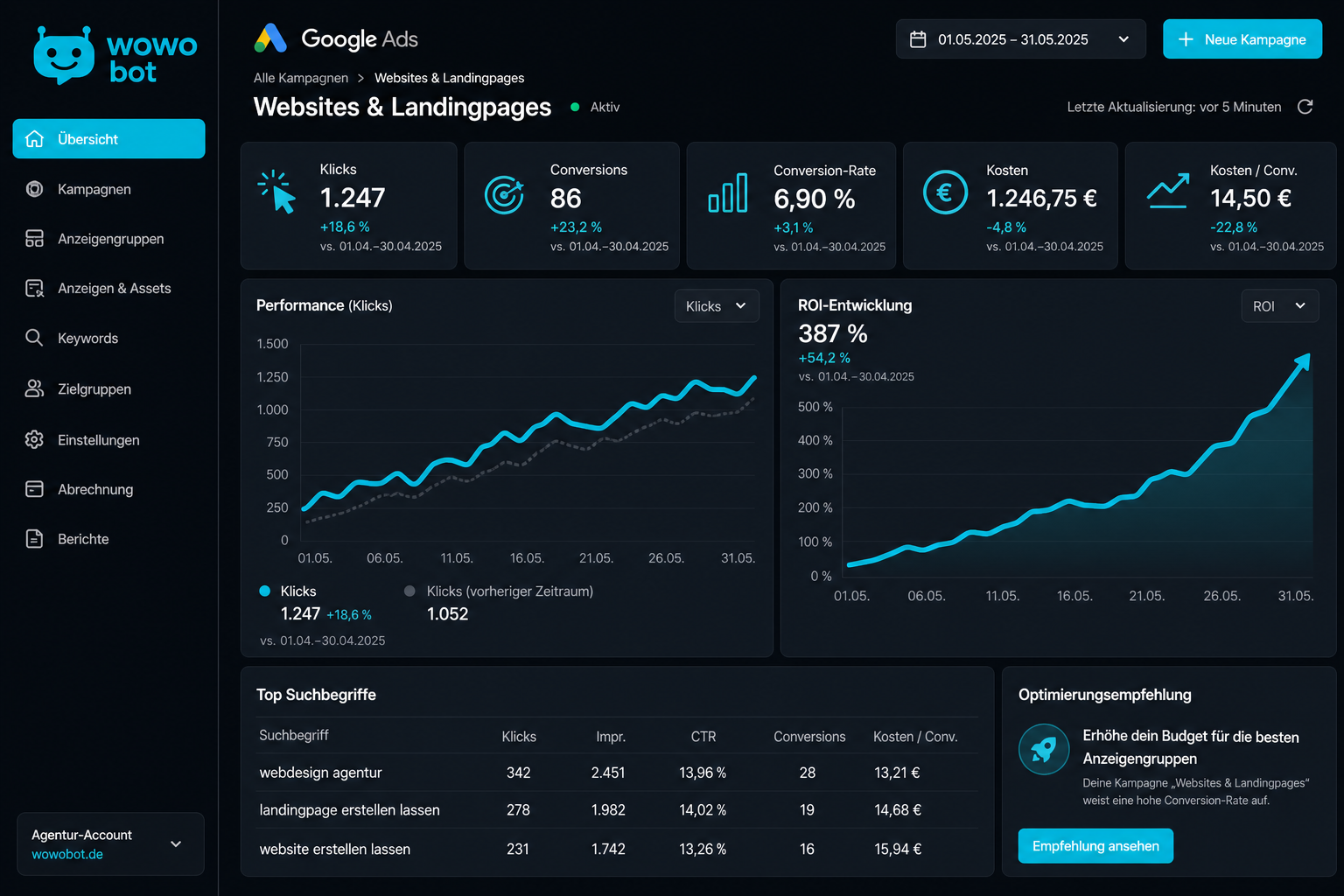Toggle the Klicks (vorheriger Zeitraum) legend dot
1344x896 pixels.
409,591
